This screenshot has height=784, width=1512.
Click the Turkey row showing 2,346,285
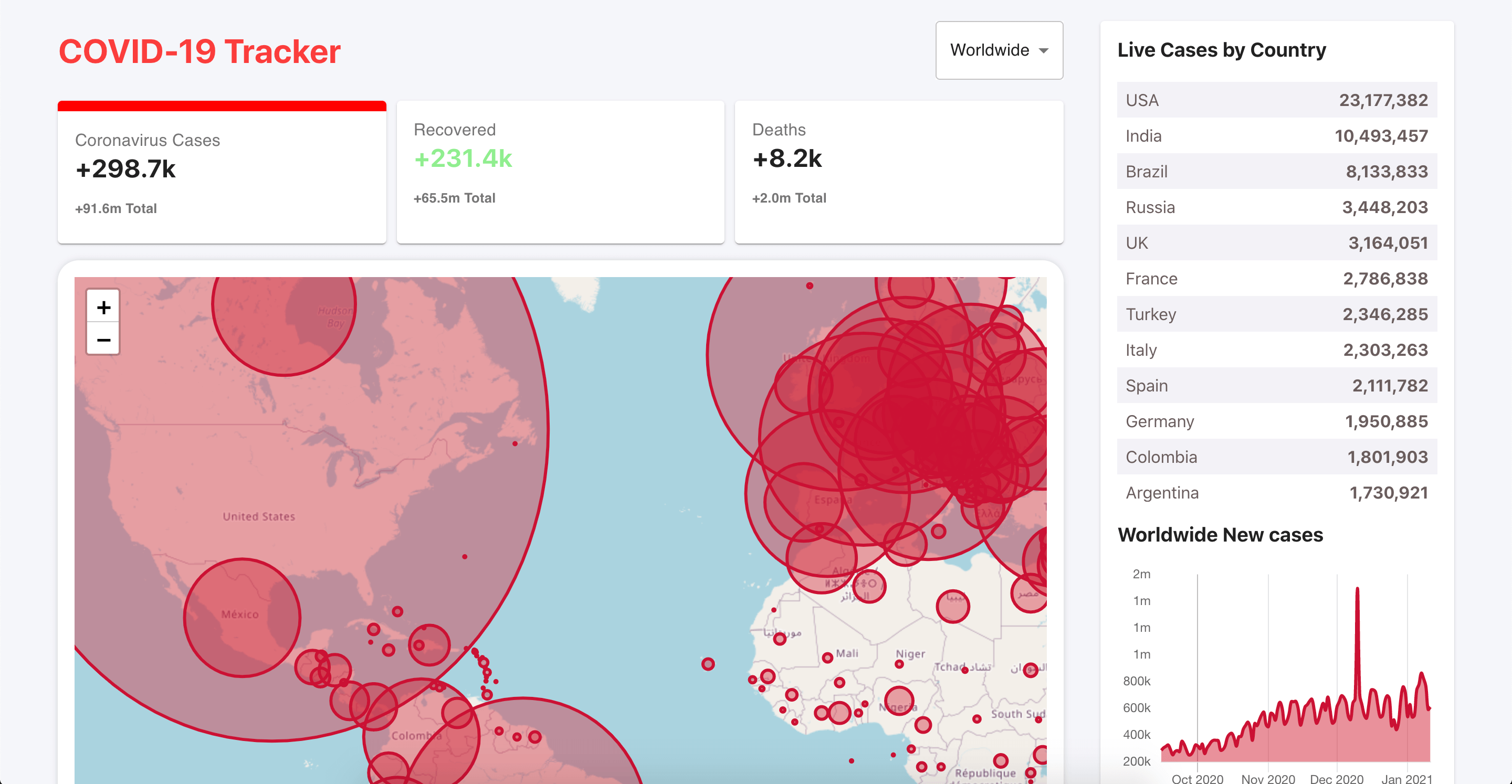coord(1277,314)
